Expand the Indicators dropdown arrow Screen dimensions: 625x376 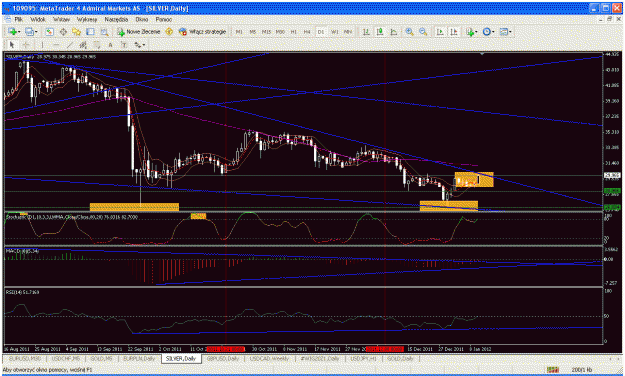476,32
